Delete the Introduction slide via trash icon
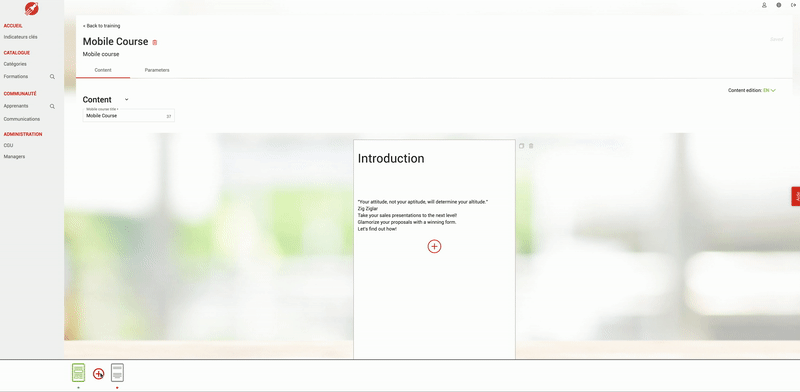Screen dimensions: 800x392 [x=531, y=146]
